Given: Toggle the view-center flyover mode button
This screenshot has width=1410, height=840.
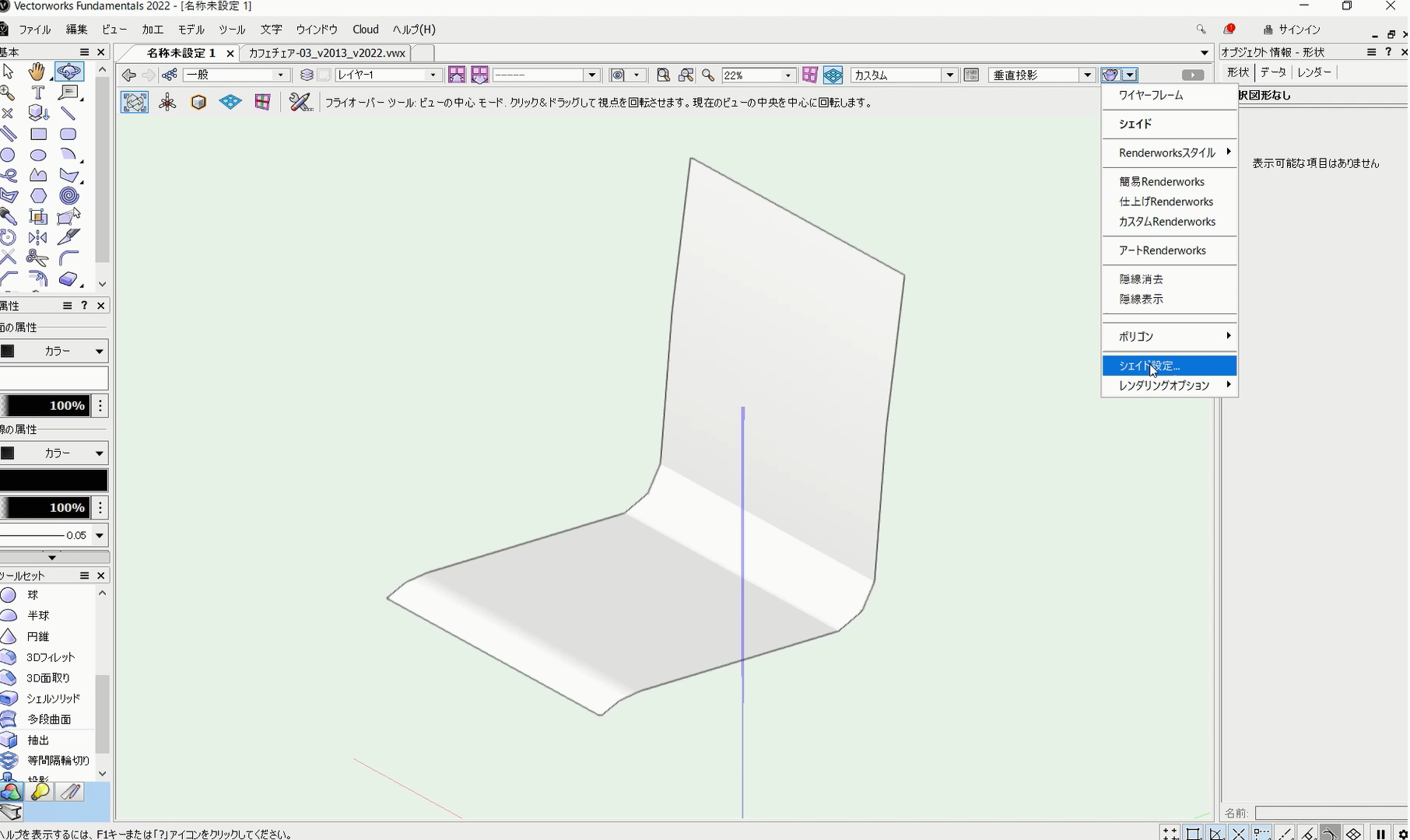Looking at the screenshot, I should (x=135, y=102).
